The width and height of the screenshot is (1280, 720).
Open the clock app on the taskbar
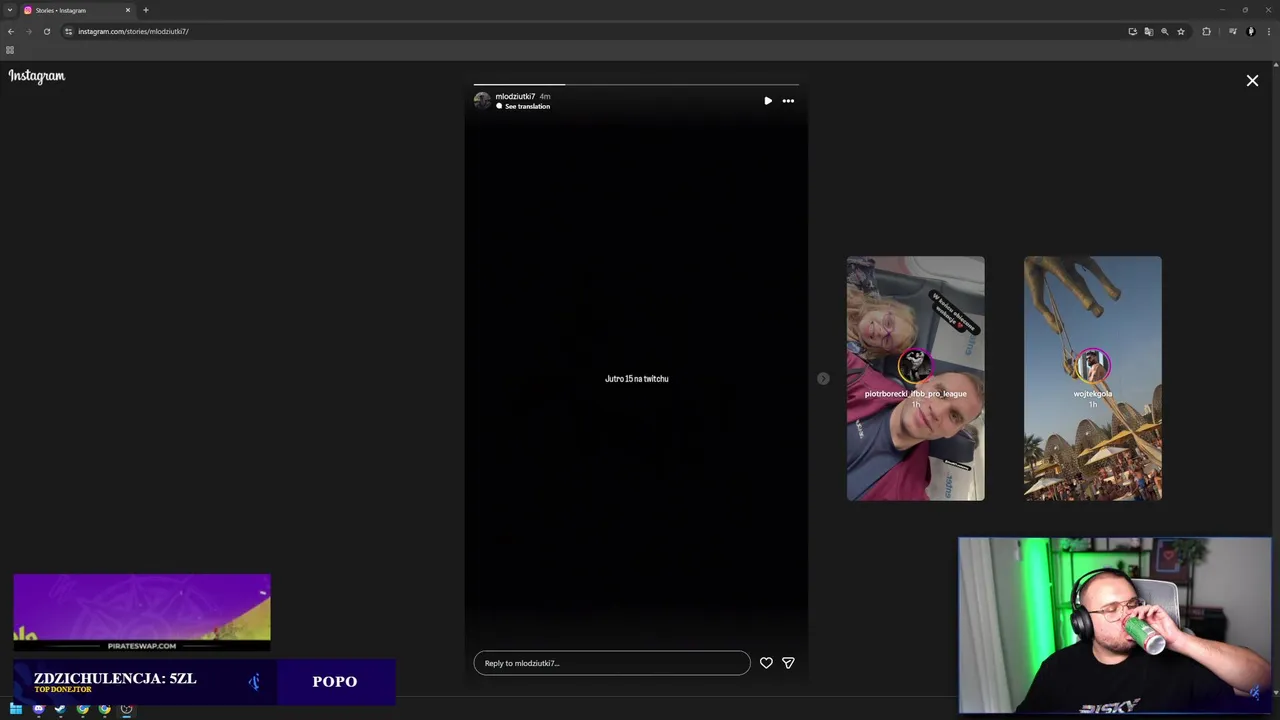tap(126, 709)
